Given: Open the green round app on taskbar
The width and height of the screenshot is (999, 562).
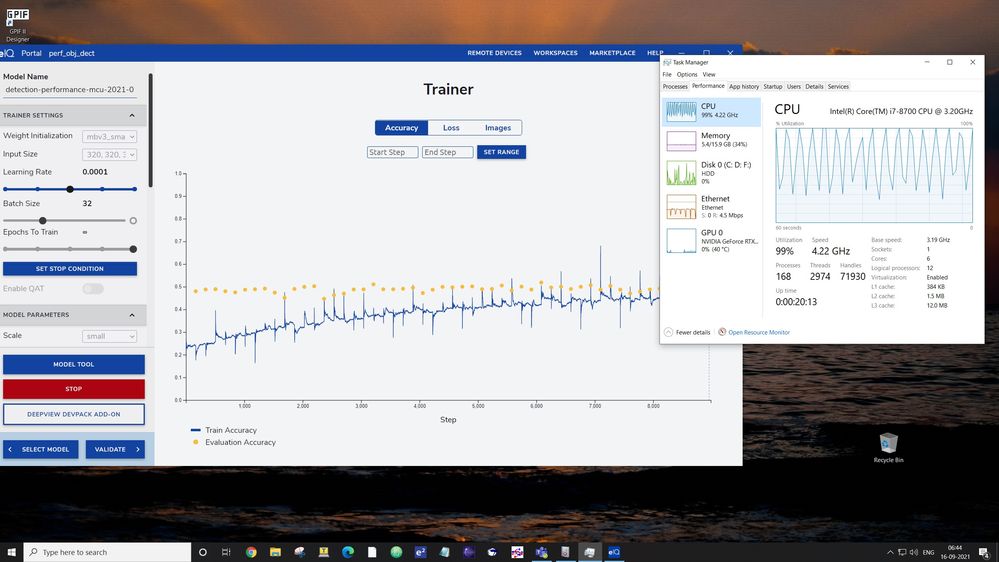Looking at the screenshot, I should pyautogui.click(x=396, y=552).
